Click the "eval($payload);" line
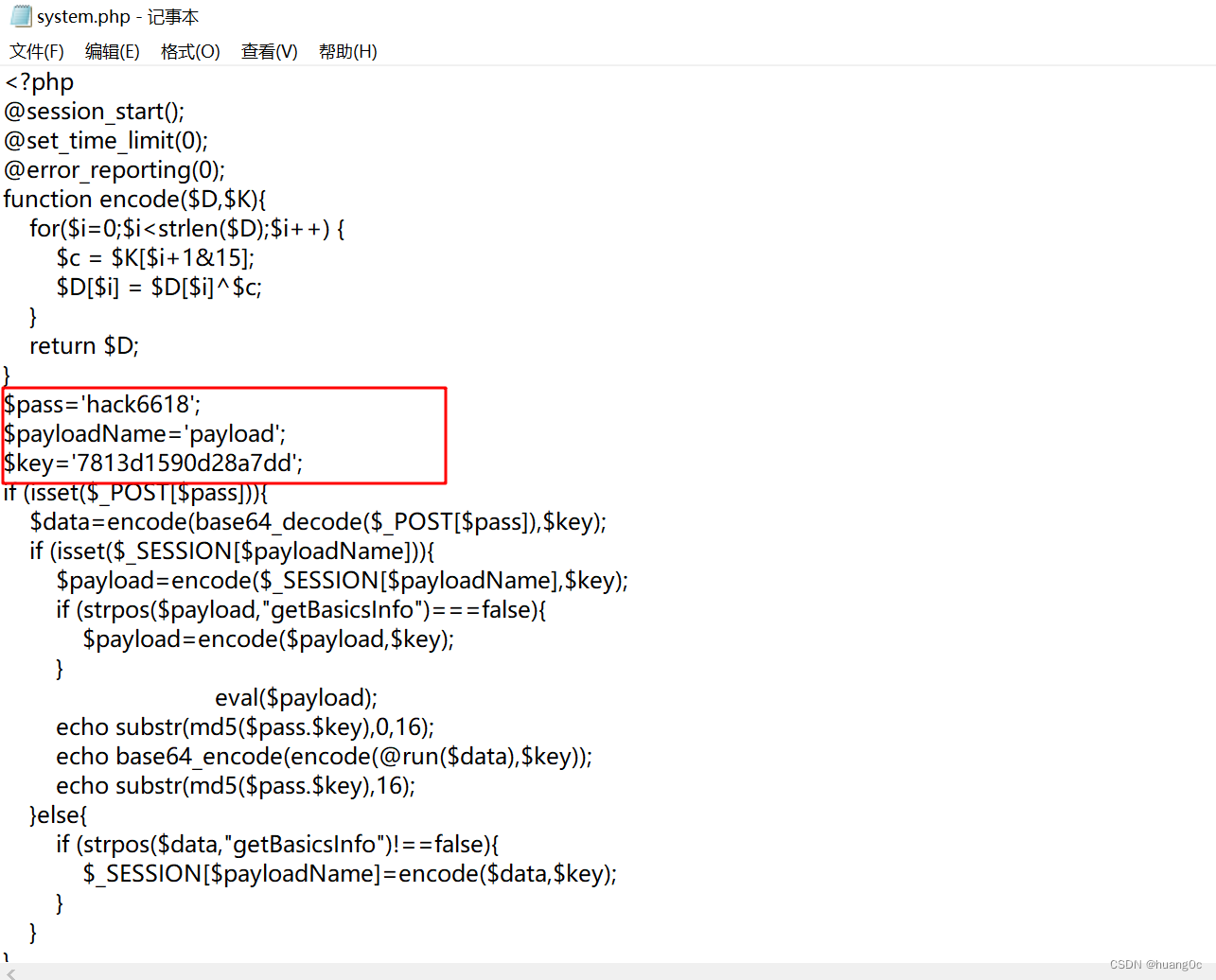This screenshot has width=1216, height=980. 296,698
